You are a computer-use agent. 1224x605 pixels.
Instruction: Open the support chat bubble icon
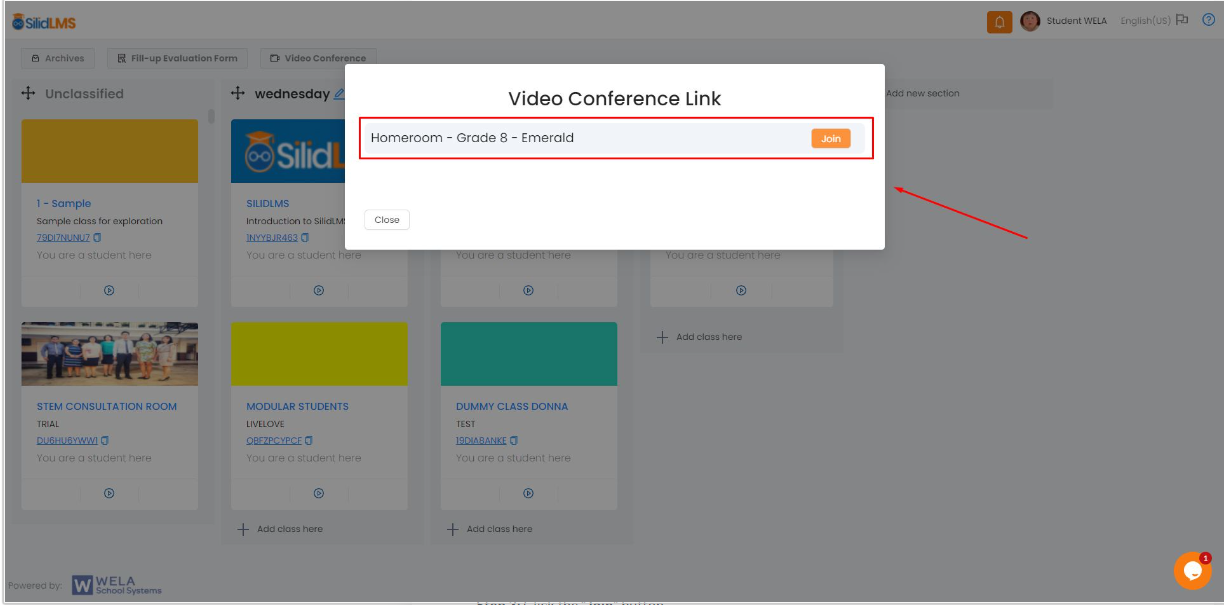point(1192,571)
